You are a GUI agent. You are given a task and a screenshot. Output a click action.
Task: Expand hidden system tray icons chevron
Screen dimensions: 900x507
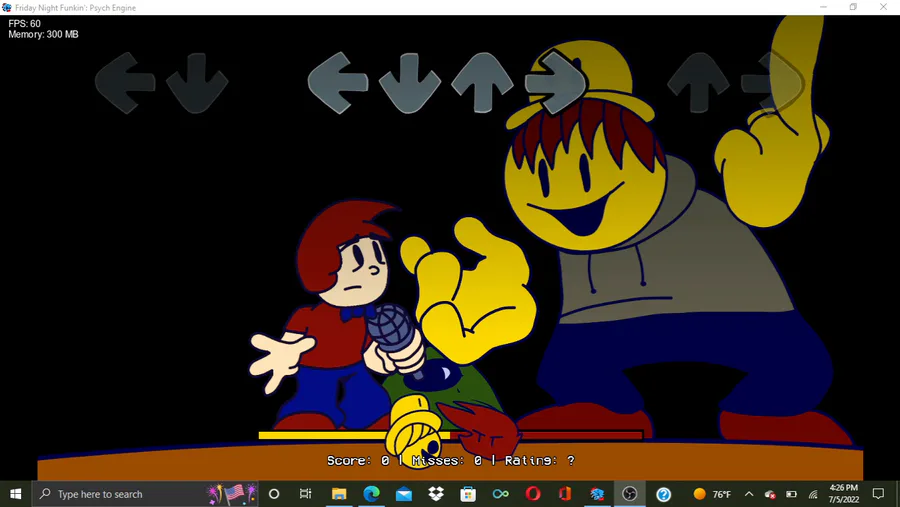pos(749,494)
